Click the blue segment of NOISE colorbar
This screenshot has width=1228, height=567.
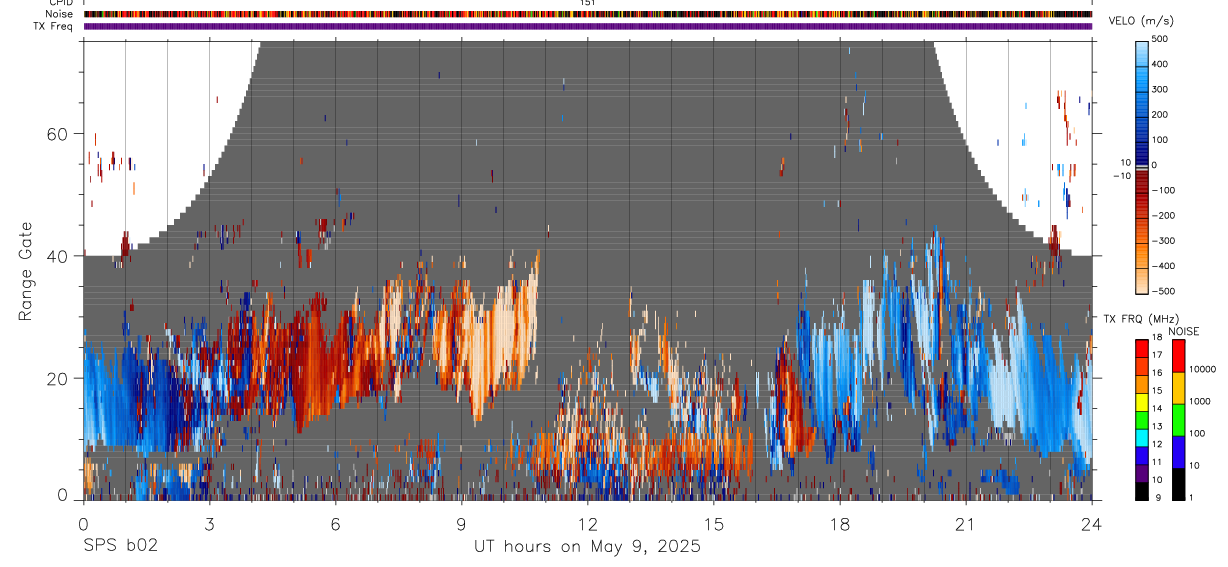1178,451
